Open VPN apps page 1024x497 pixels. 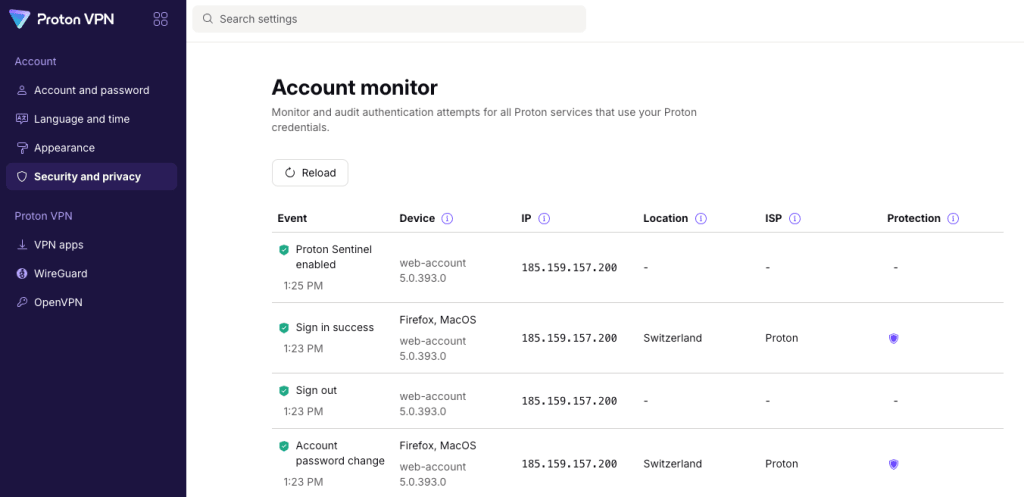click(91, 245)
